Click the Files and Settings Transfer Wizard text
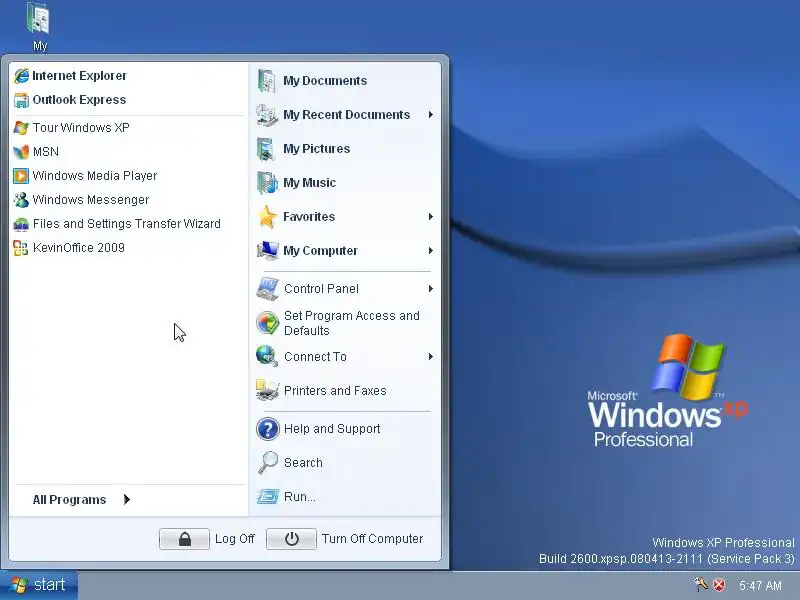 coord(127,224)
